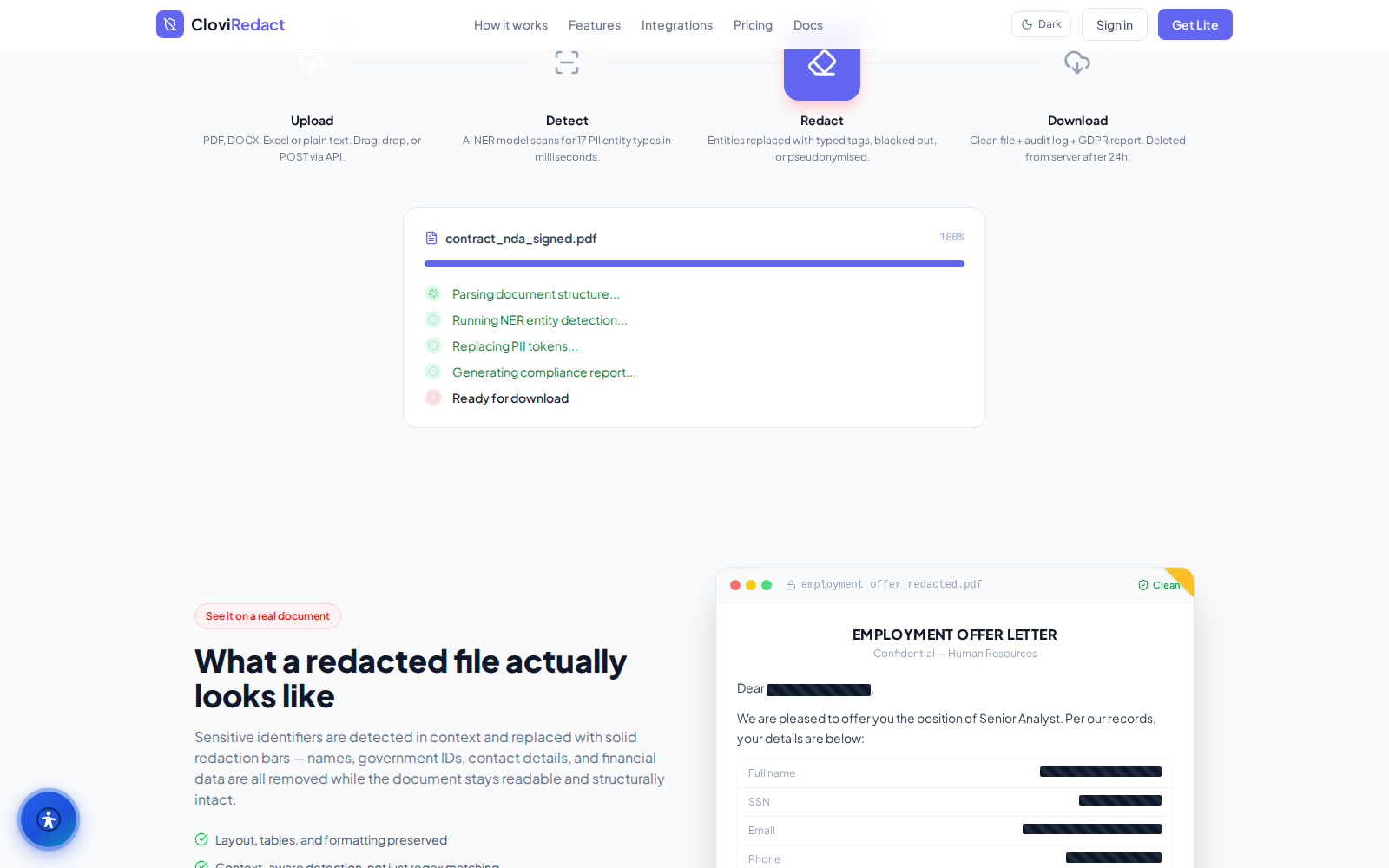Image resolution: width=1389 pixels, height=868 pixels.
Task: Click the Redact eraser step icon
Action: 822,62
